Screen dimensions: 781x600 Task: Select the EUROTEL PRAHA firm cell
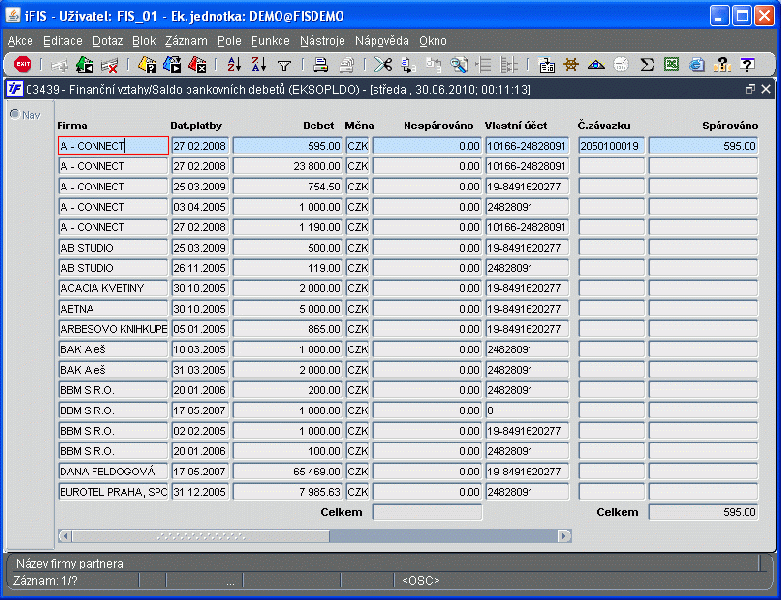coord(114,492)
